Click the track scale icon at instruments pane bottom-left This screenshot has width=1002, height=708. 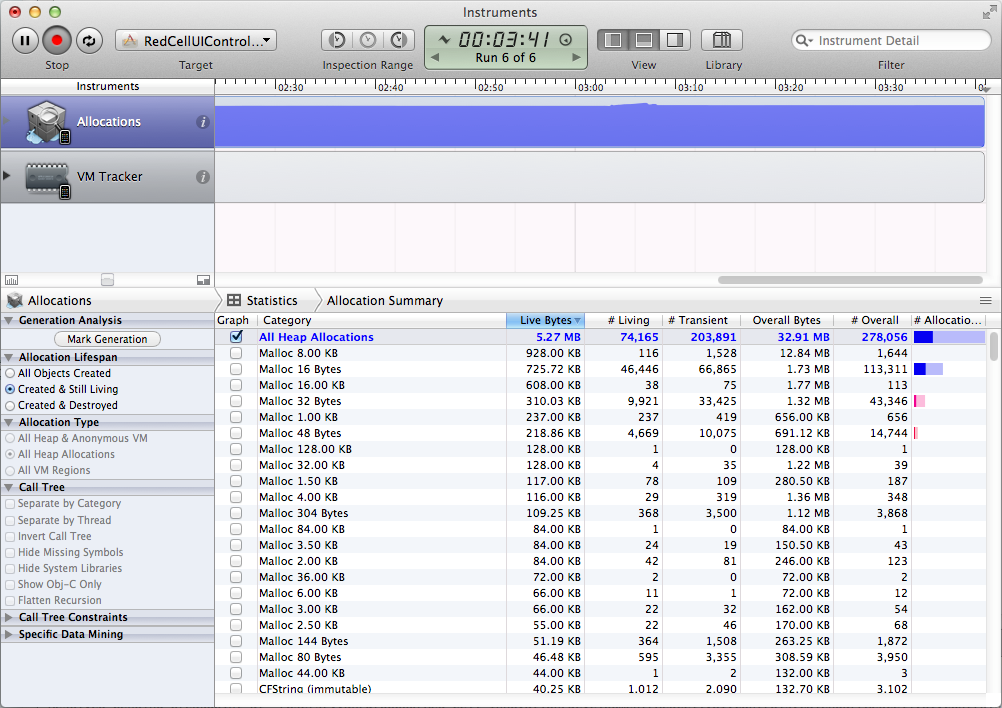click(12, 280)
